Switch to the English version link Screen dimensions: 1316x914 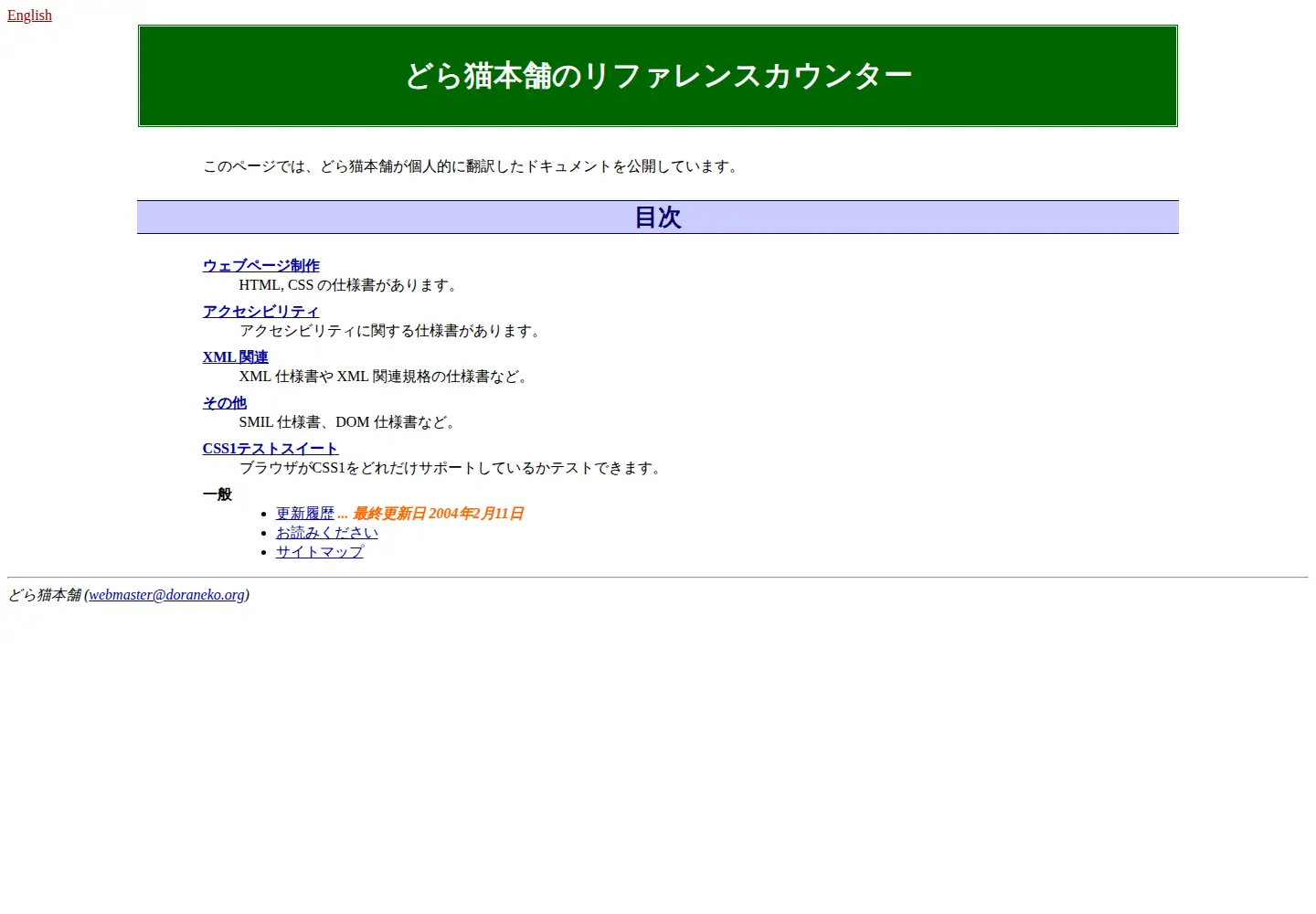click(29, 16)
